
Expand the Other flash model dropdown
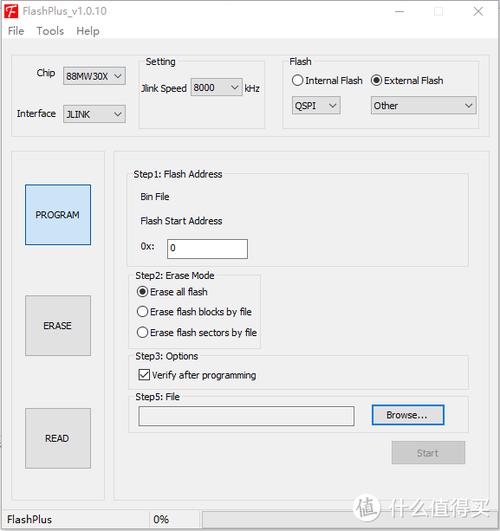point(423,106)
